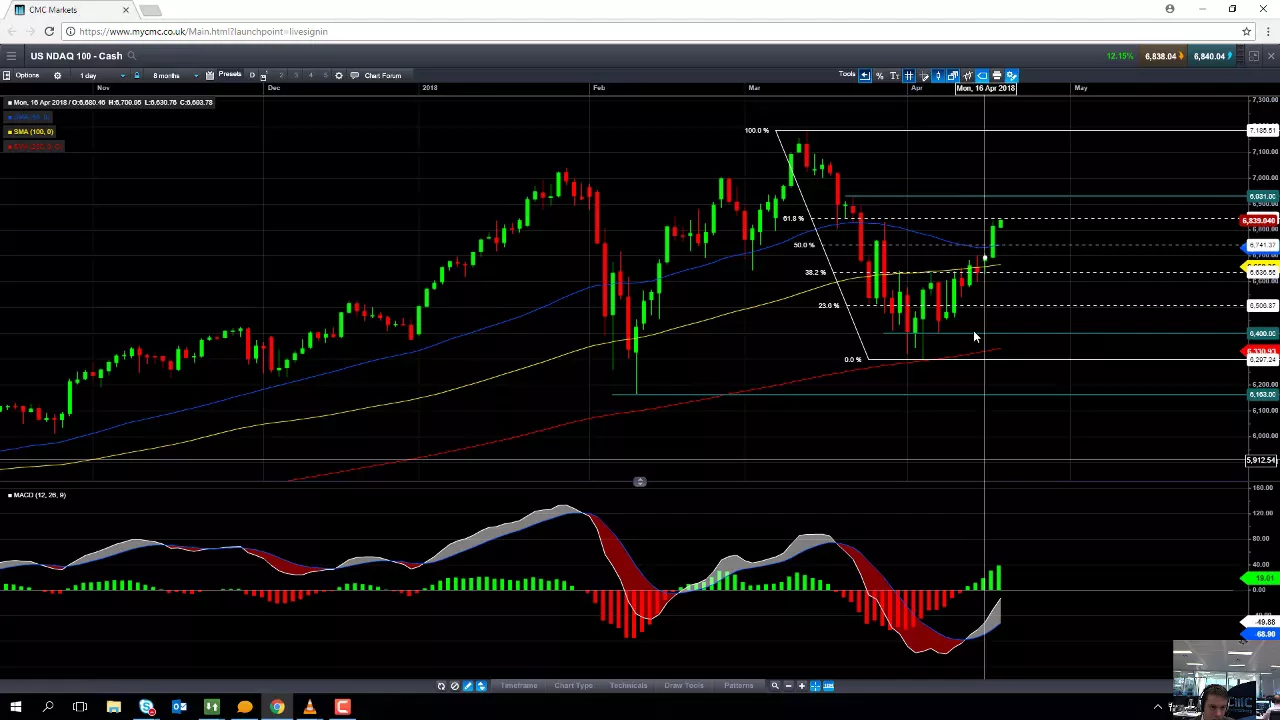Open the Chart Type menu
Screen dimensions: 1280x720
coord(573,686)
